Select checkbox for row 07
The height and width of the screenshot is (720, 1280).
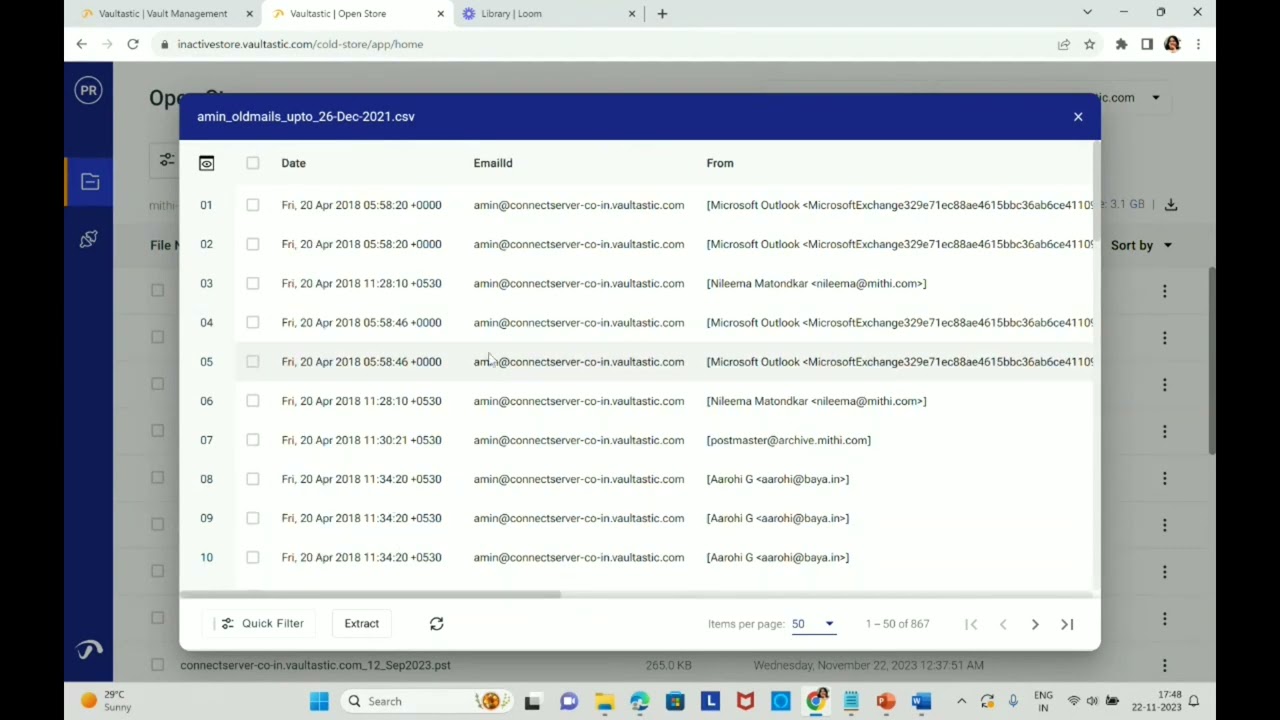253,440
